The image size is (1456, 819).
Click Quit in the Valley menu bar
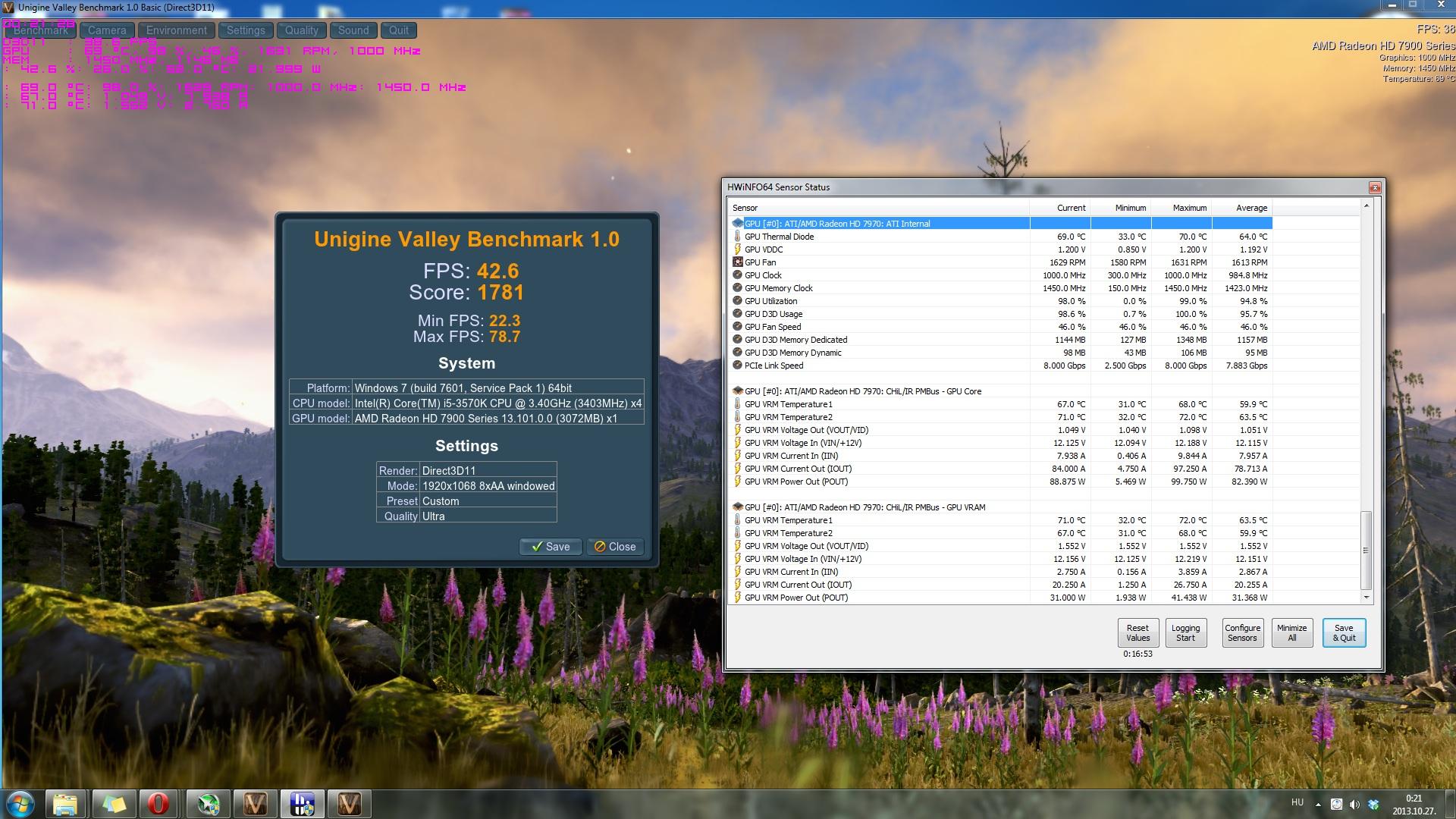[x=399, y=30]
